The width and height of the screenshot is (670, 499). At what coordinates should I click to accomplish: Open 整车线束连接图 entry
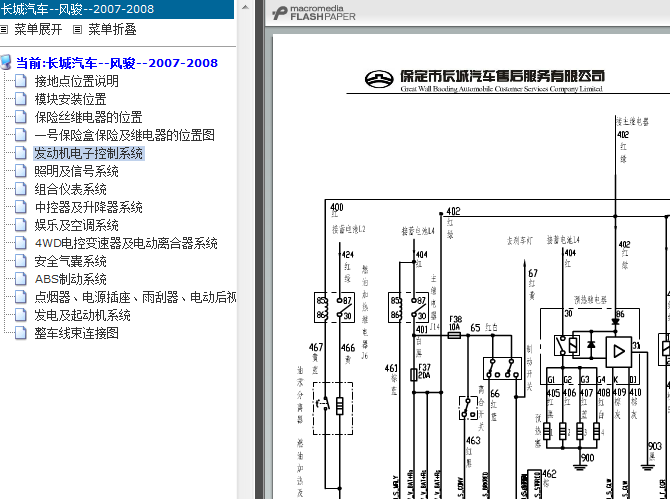click(x=76, y=333)
